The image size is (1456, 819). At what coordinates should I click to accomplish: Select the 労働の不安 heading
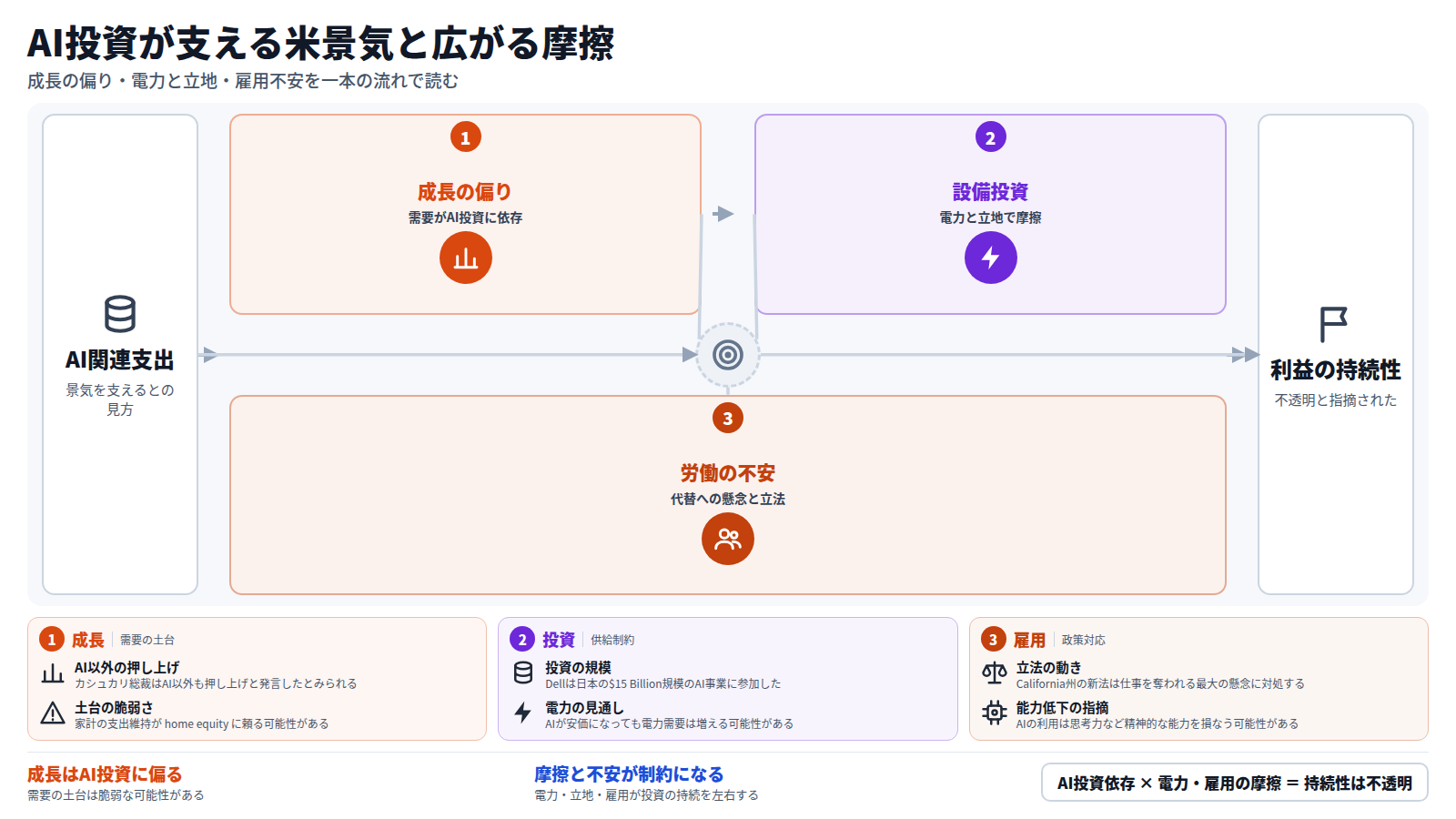coord(728,473)
